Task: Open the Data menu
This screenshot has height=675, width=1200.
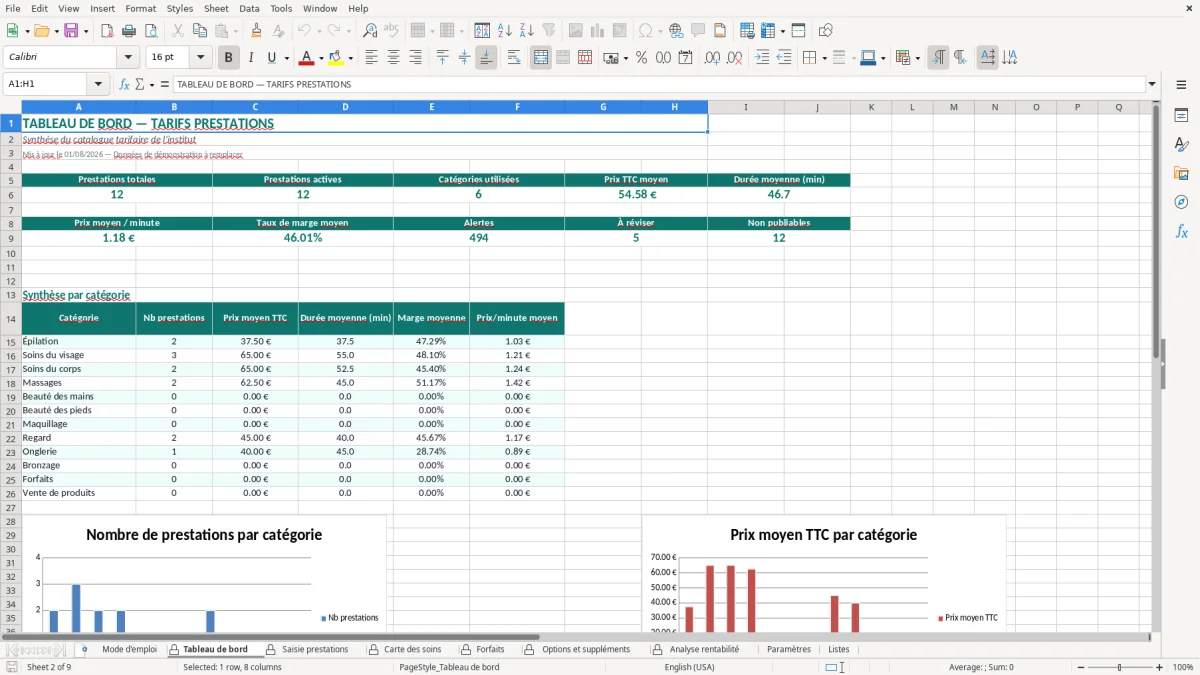Action: pos(250,8)
